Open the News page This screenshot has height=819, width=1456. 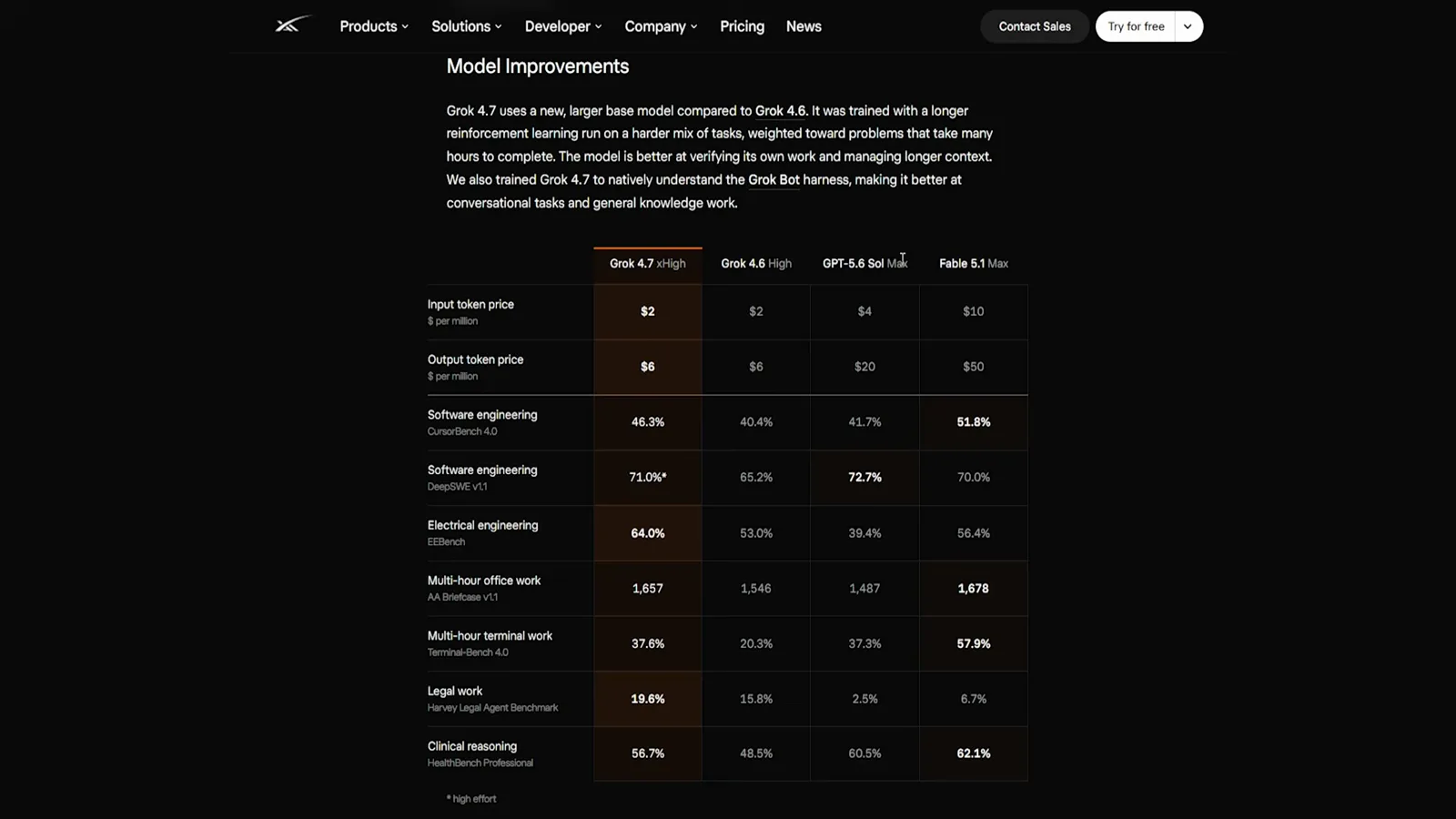tap(804, 26)
